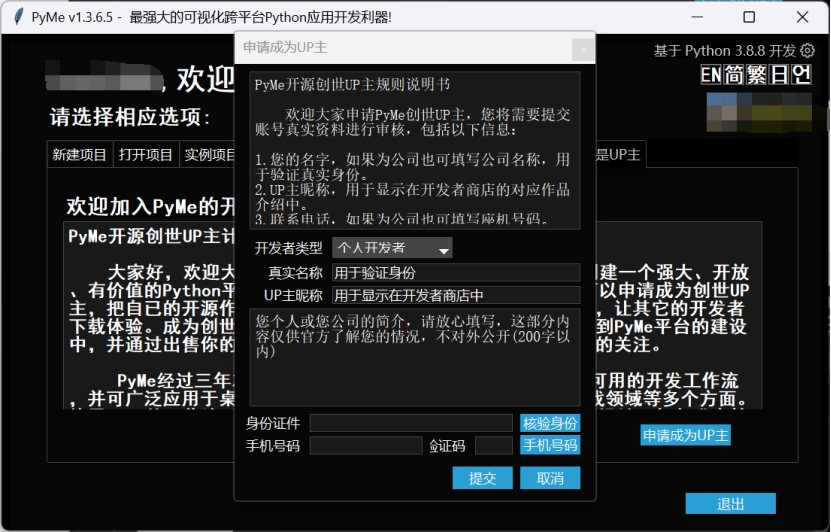Click the dialog title 申请成为UP主
831x532 pixels.
click(285, 48)
